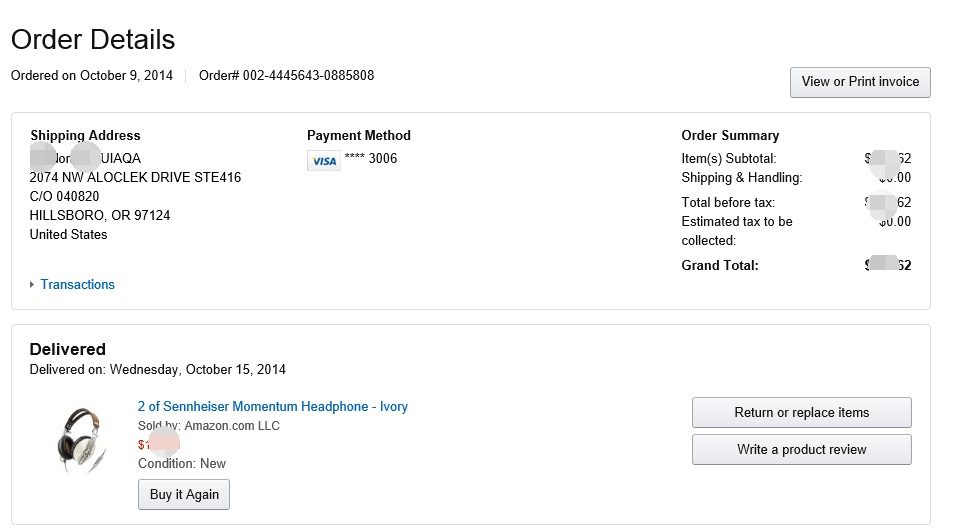Expand the Transactions disclosure triangle
959x529 pixels.
(32, 285)
